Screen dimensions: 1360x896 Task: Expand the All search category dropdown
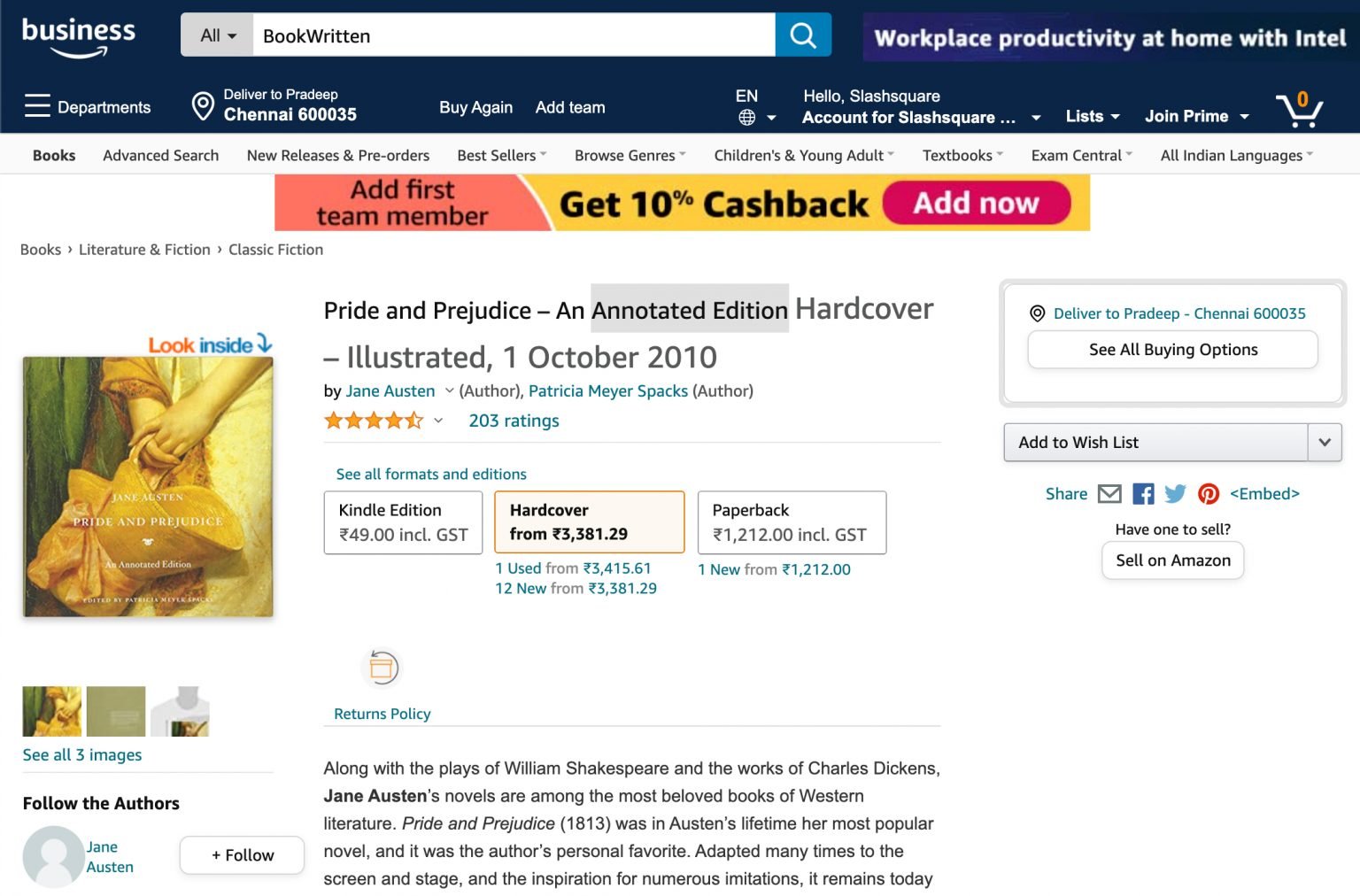[216, 35]
